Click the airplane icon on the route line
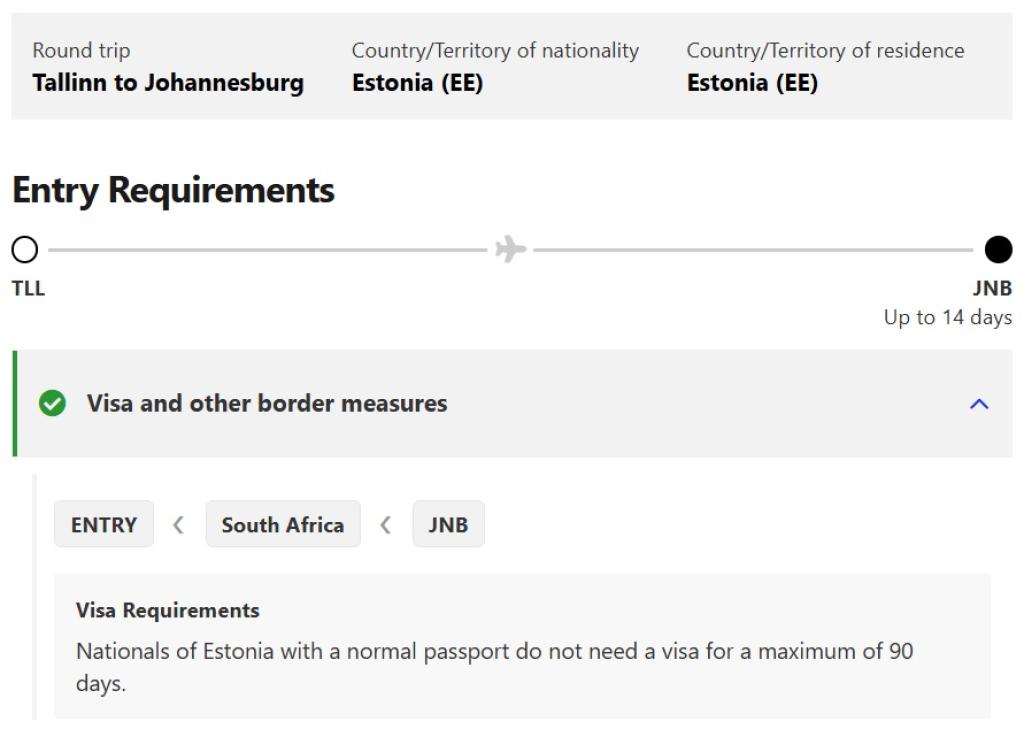Viewport: 1024px width, 729px height. coord(510,249)
